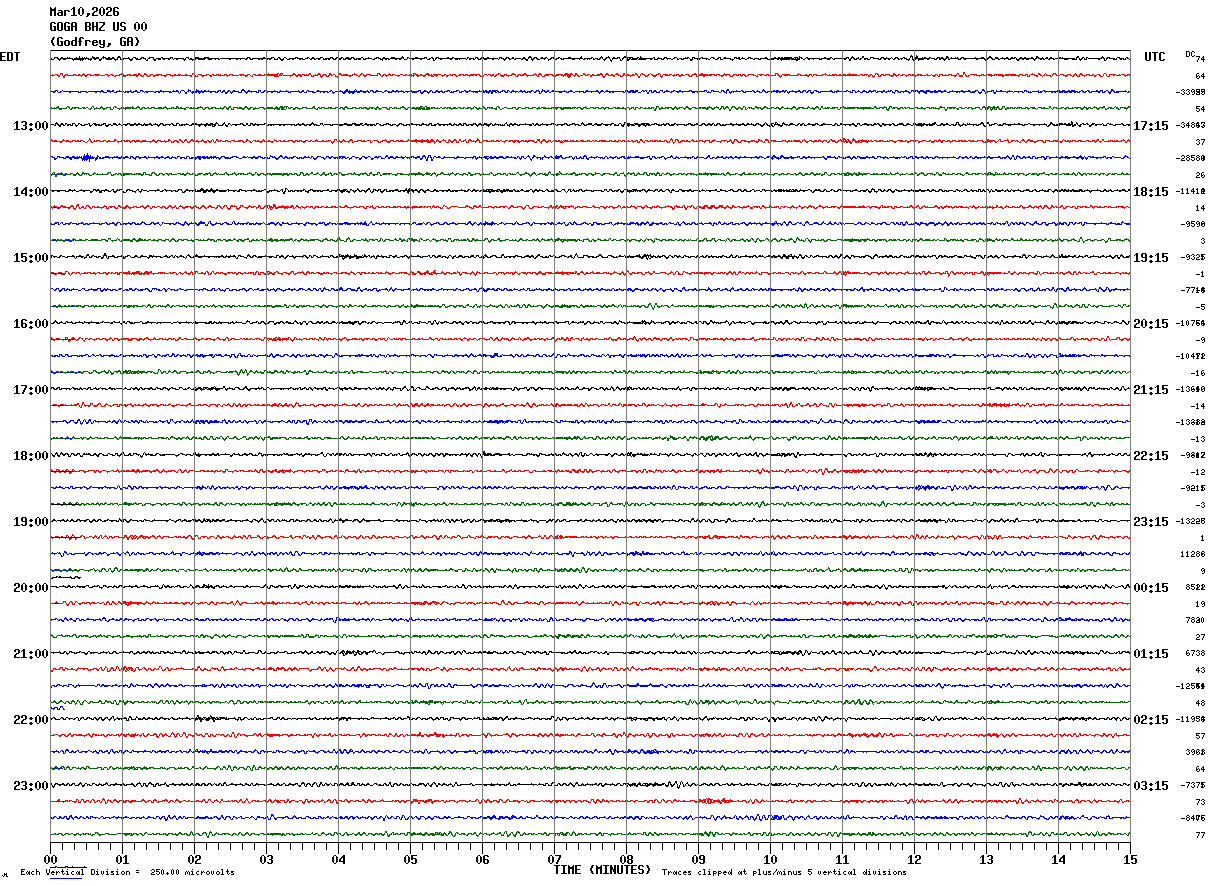The height and width of the screenshot is (886, 1210).
Task: Click minute-axis tick label '01'
Action: (x=122, y=859)
